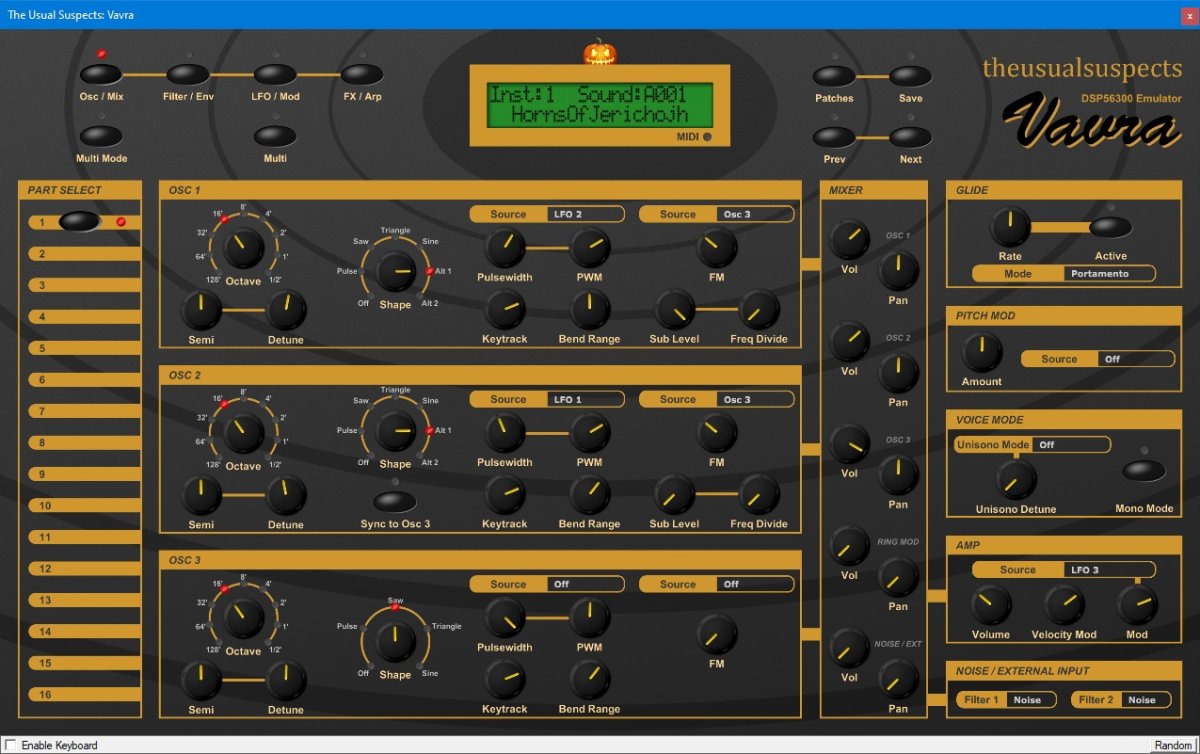Click the Mixer OSC 1 Vol knob
Viewport: 1200px width, 754px height.
click(849, 239)
